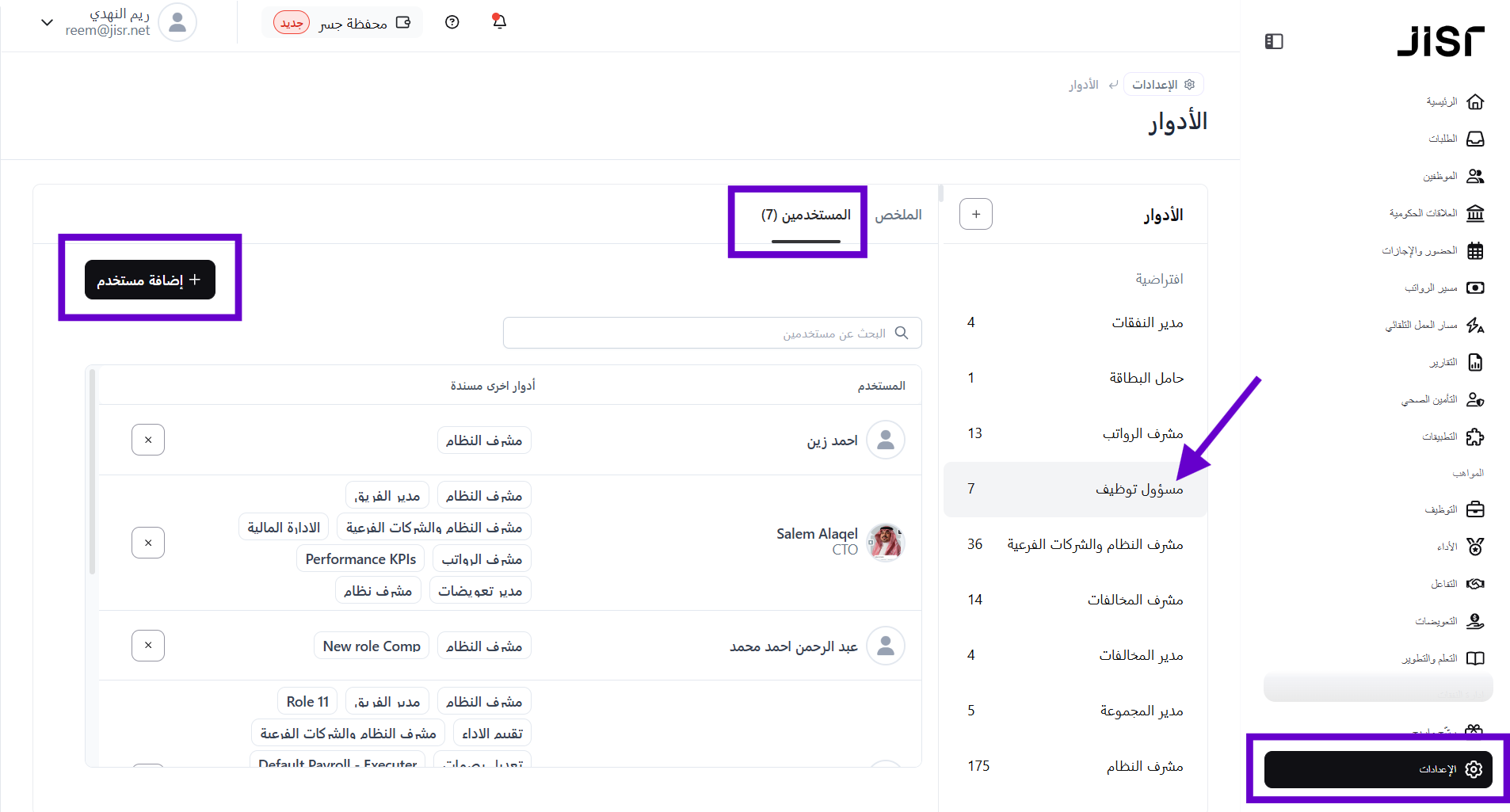Viewport: 1510px width, 812px height.
Task: Switch to the الملخص (Summary) tab
Action: pos(898,215)
